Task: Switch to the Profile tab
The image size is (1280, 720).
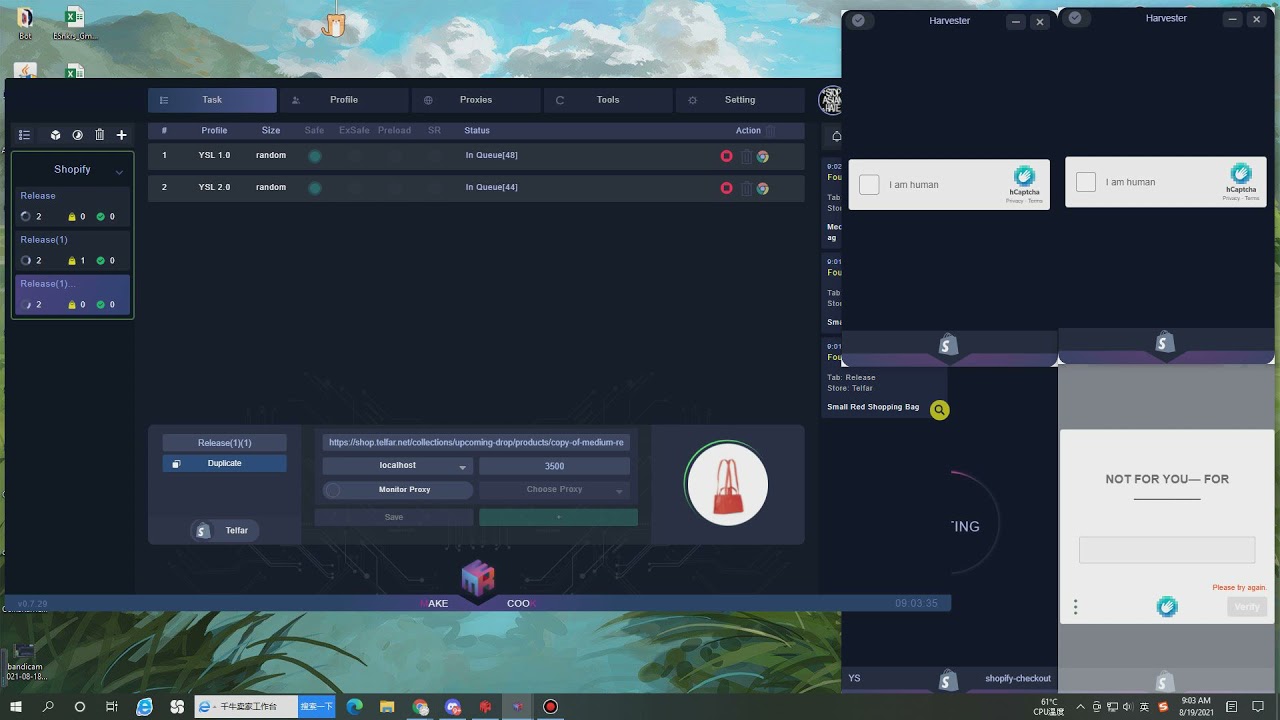Action: (344, 100)
